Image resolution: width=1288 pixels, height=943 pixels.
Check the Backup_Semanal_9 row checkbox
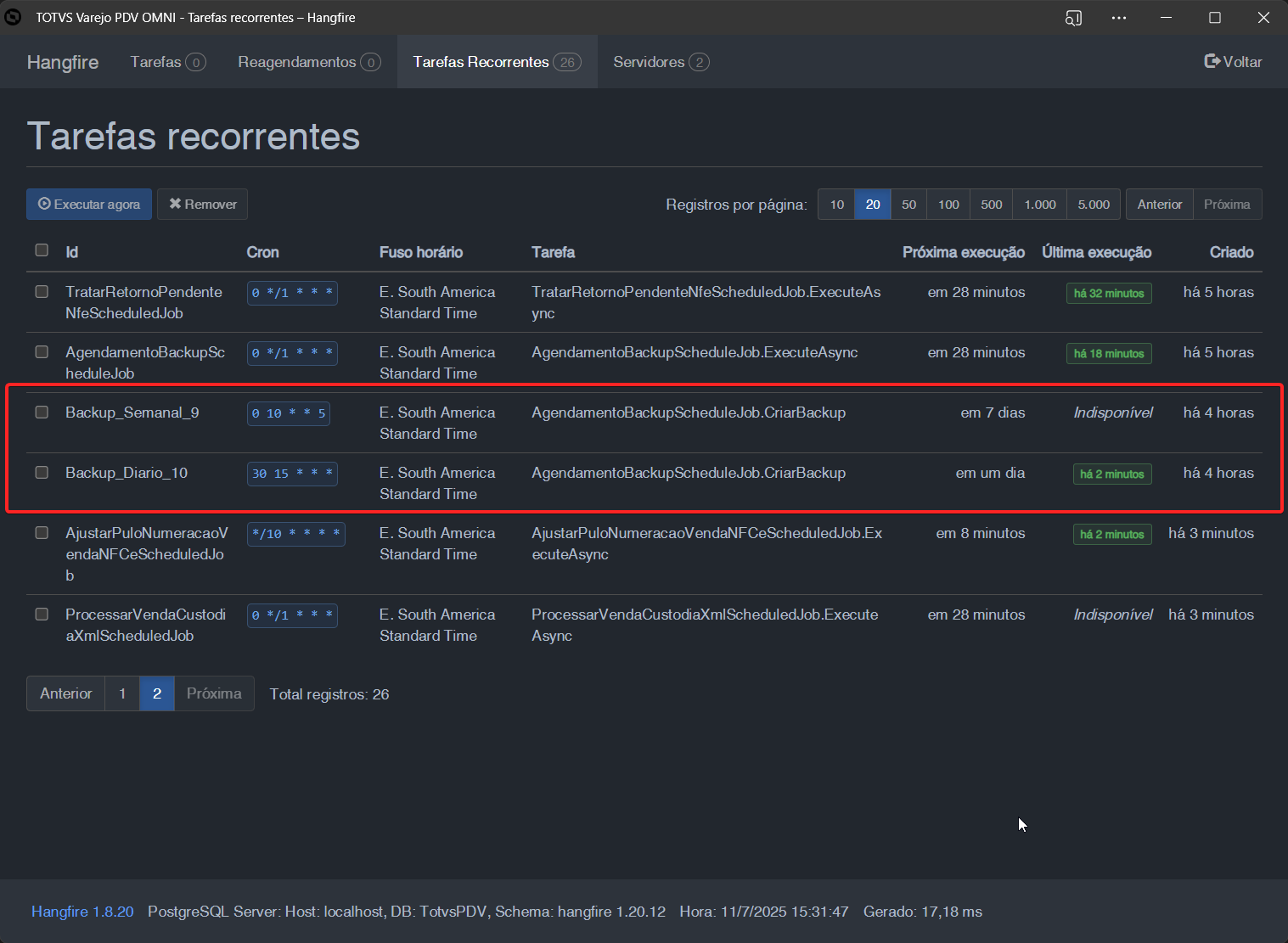[42, 413]
